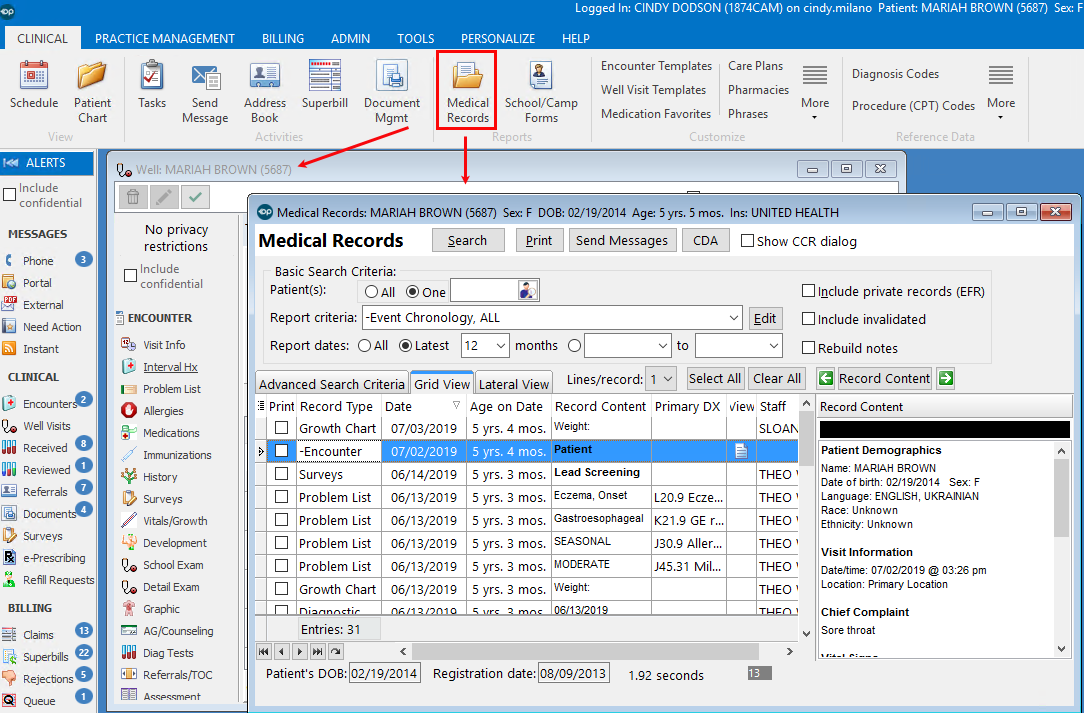Click the Search button
Screen dimensions: 1084x713
click(467, 241)
